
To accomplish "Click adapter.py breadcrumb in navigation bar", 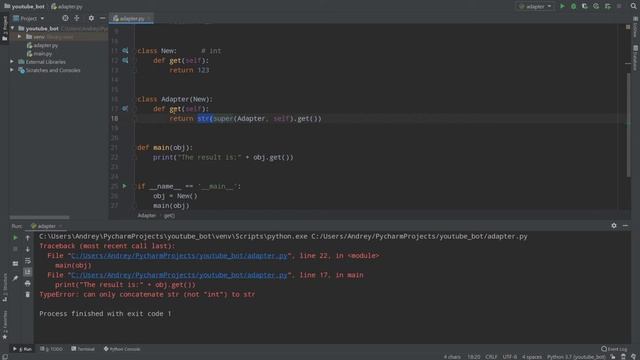I will point(67,7).
